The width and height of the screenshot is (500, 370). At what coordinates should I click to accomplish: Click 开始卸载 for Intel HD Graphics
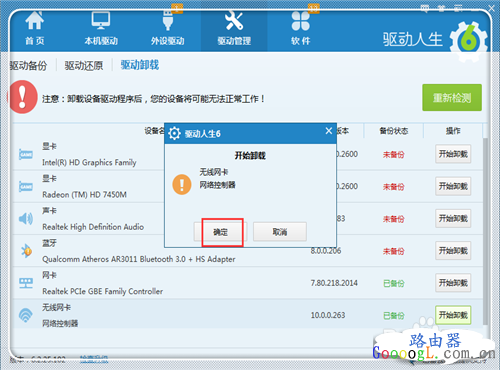tap(453, 154)
